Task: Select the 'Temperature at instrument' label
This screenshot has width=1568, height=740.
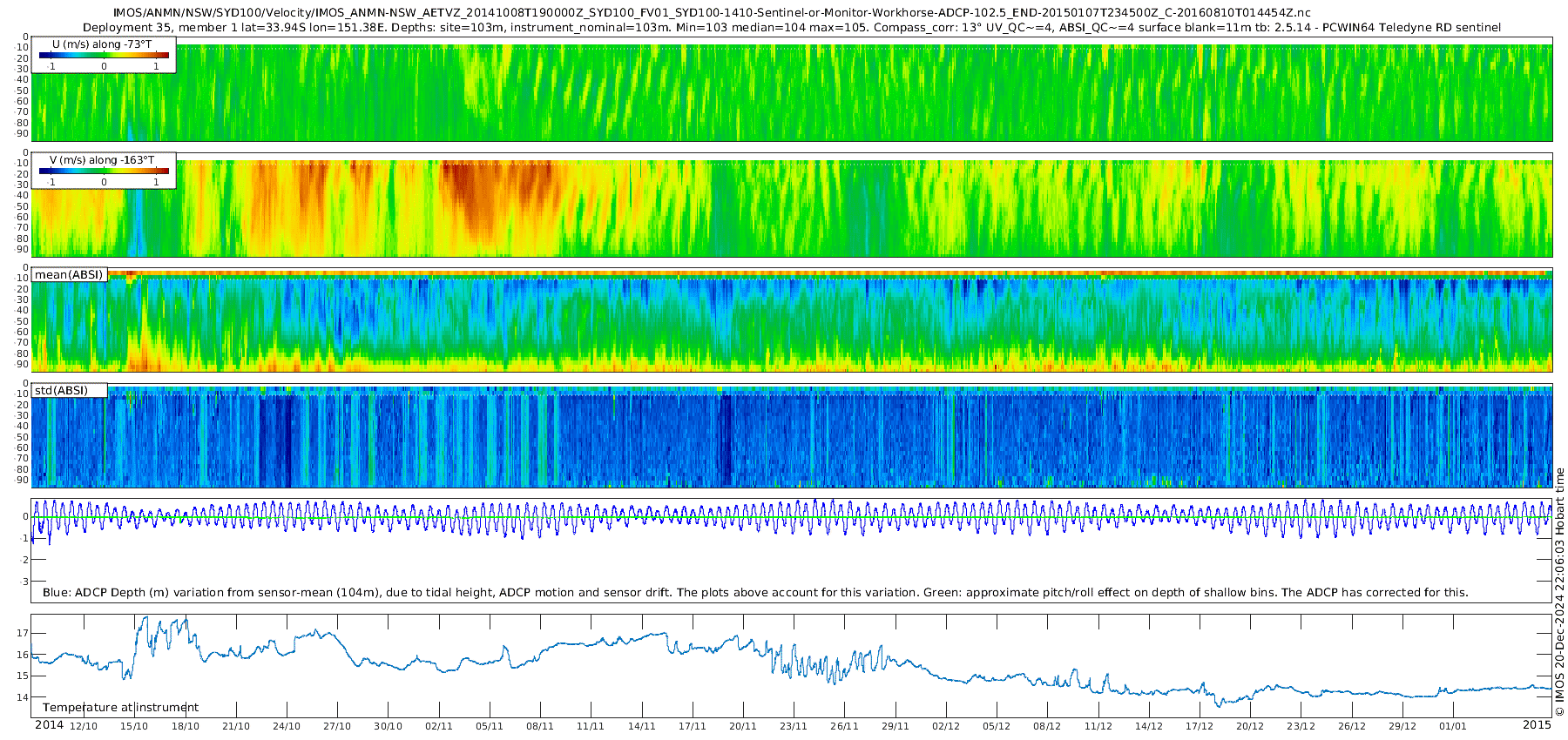Action: pyautogui.click(x=120, y=707)
